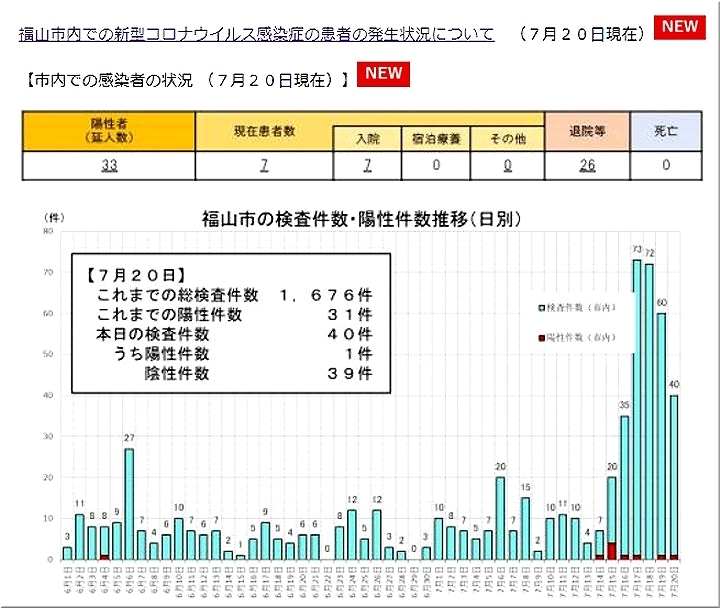Click the cyan 検査件数(市内) legend swatch

click(542, 309)
